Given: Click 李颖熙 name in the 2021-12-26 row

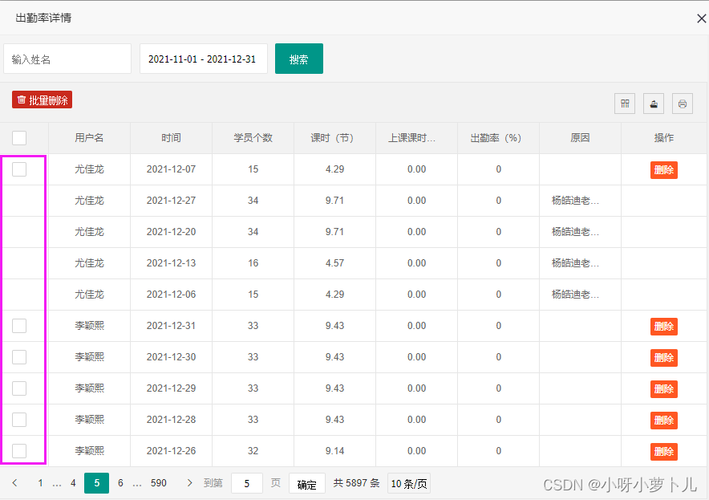Looking at the screenshot, I should click(89, 451).
